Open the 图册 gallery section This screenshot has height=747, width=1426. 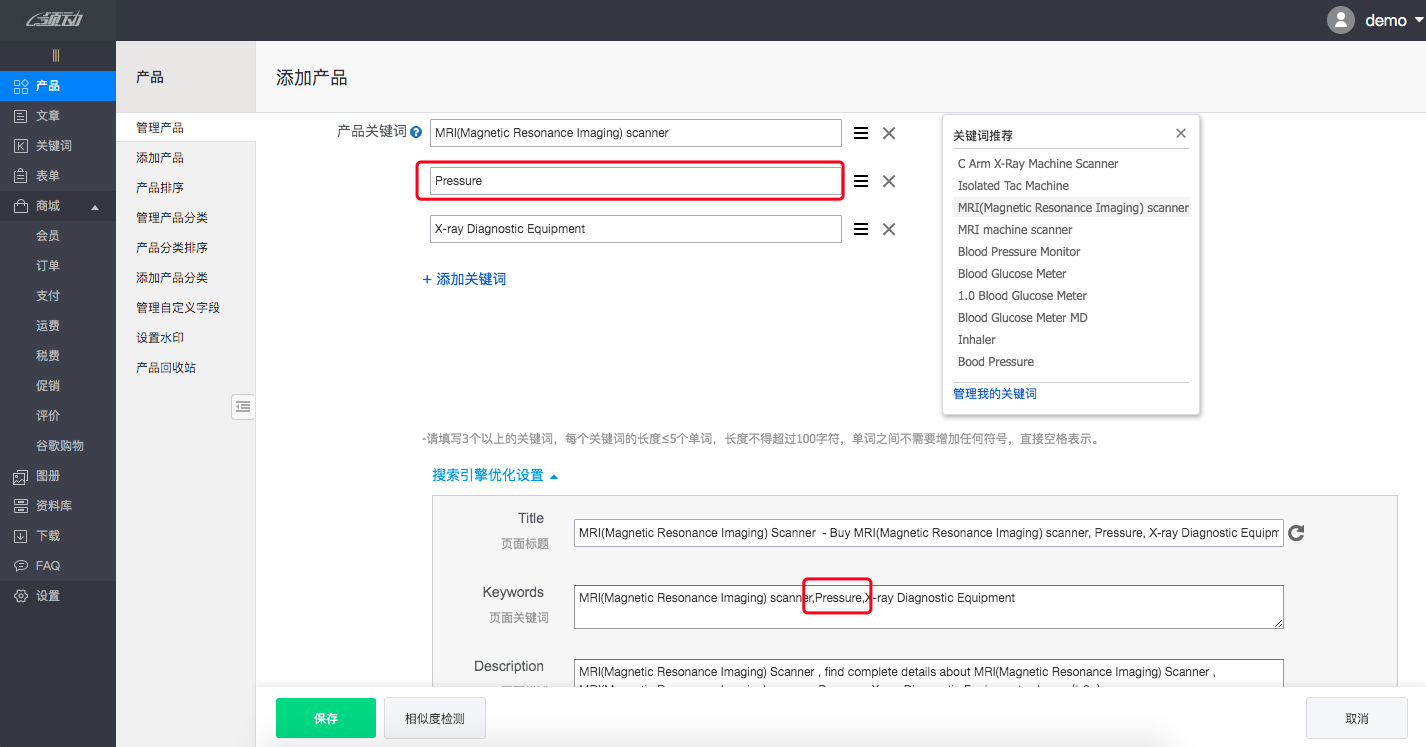[48, 476]
